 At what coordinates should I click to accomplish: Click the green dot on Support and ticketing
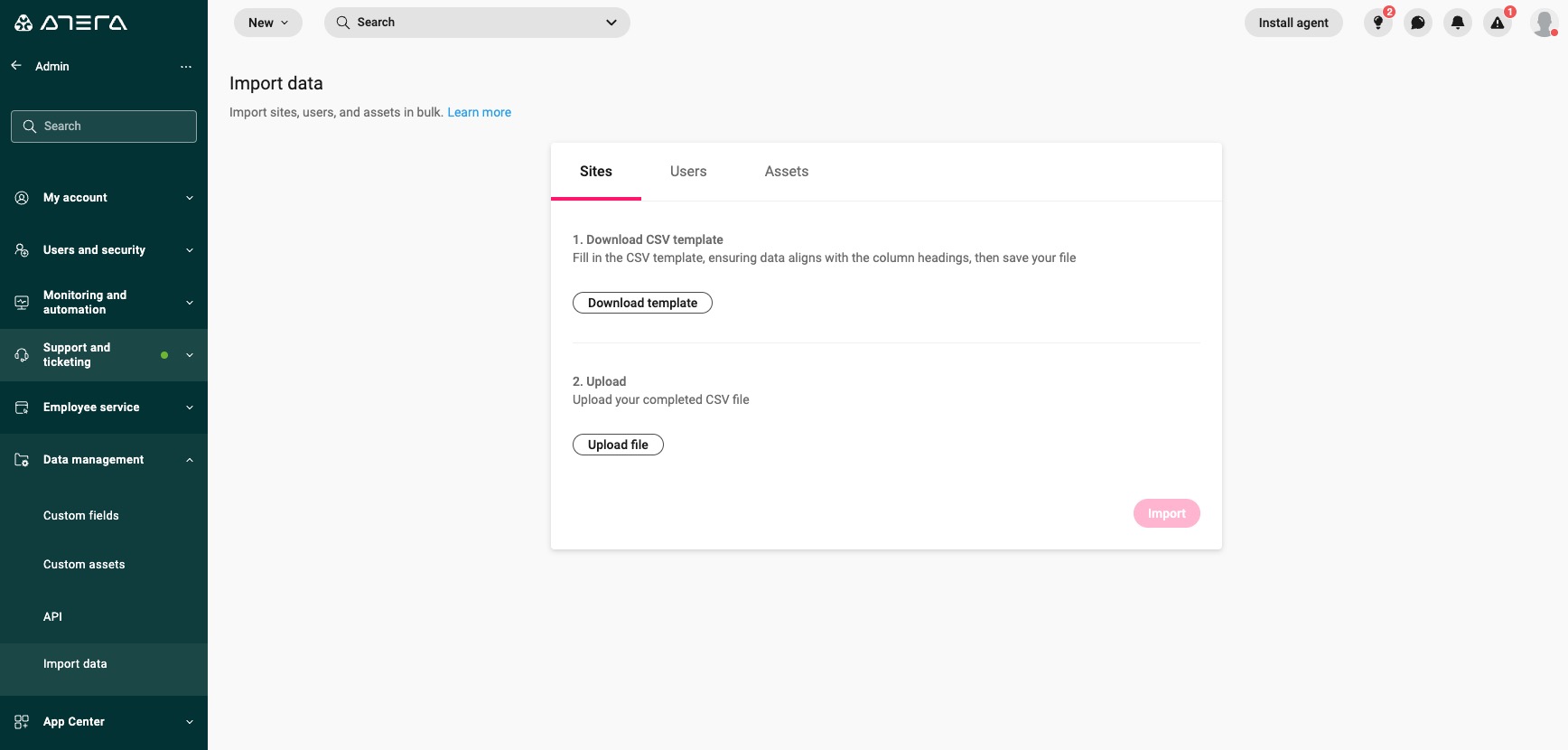[164, 355]
